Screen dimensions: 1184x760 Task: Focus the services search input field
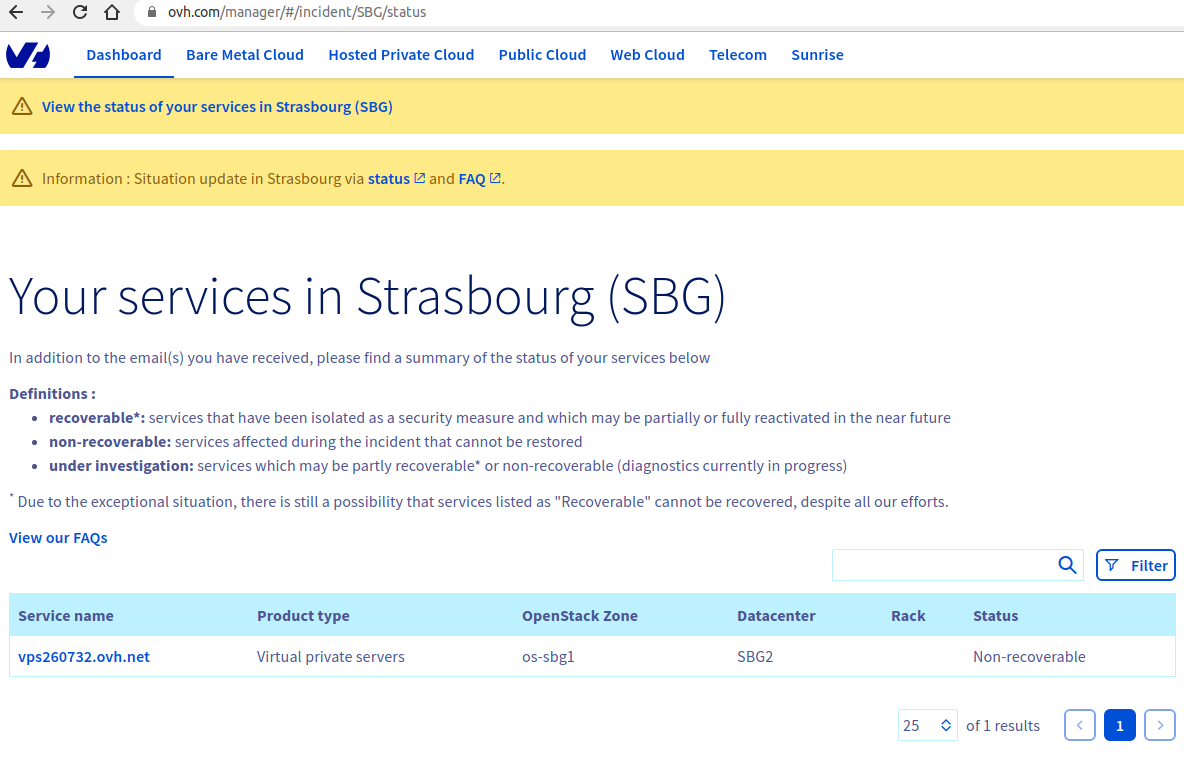point(942,565)
